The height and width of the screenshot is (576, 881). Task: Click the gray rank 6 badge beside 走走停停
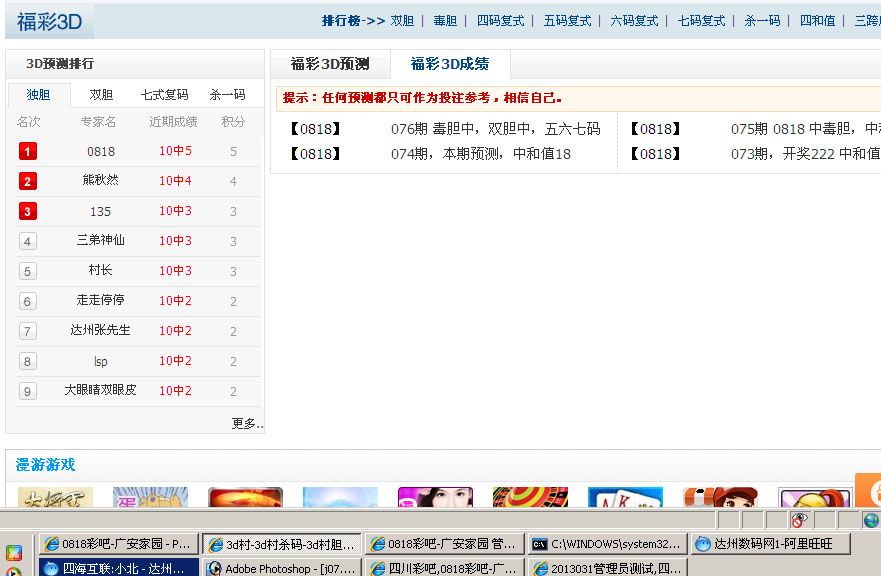pyautogui.click(x=28, y=301)
